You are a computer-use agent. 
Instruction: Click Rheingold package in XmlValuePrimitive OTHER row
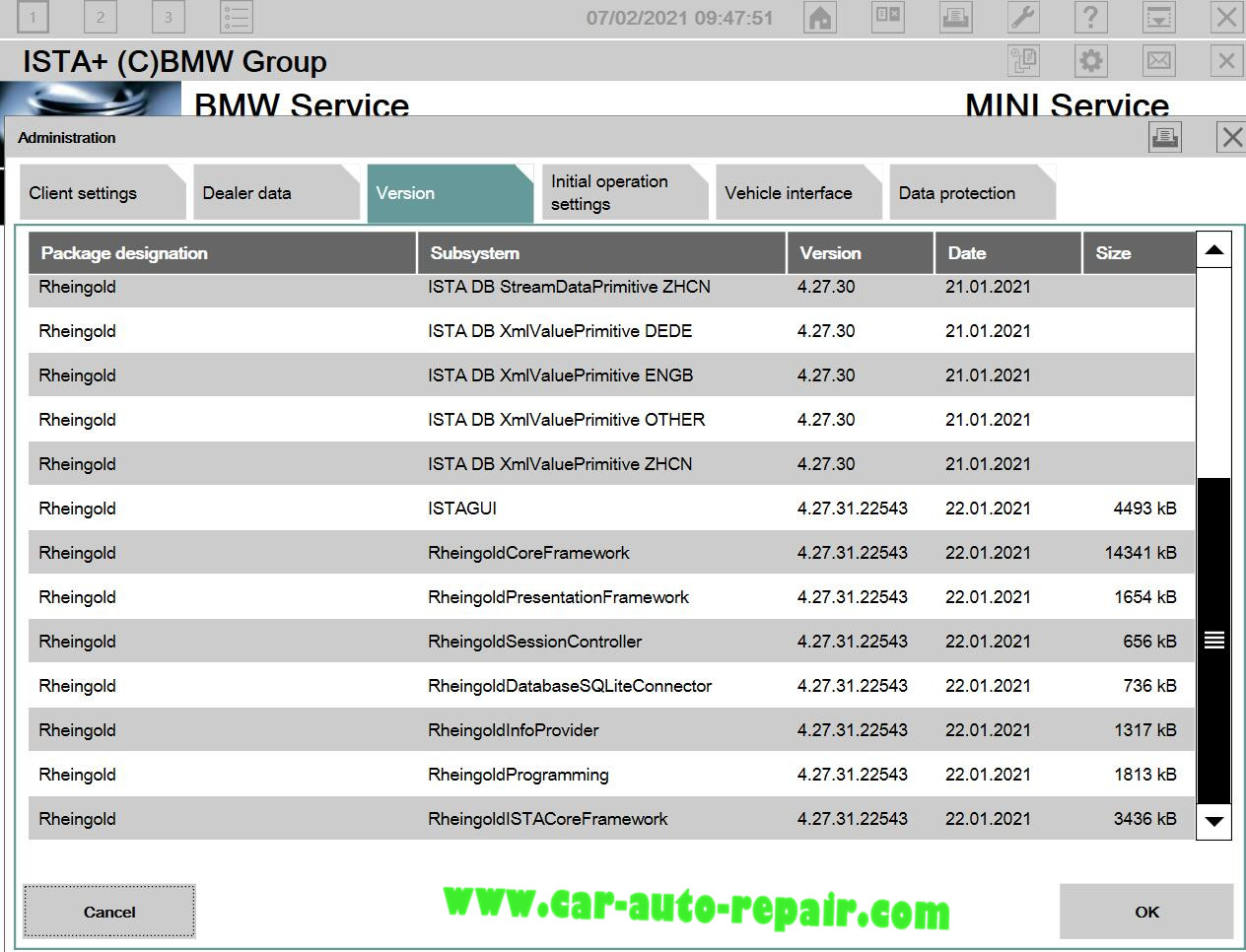(77, 420)
